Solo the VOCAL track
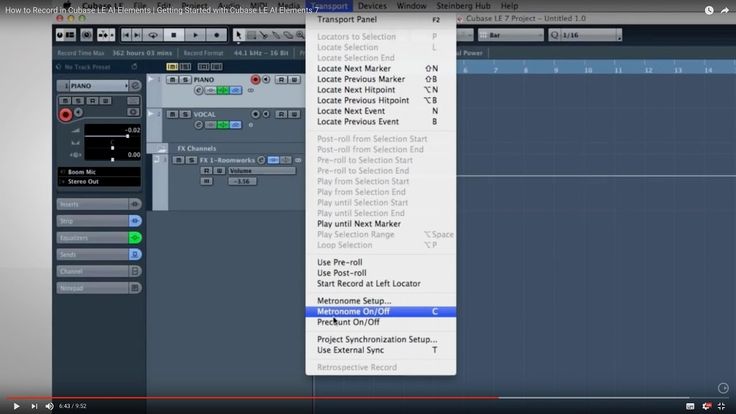Viewport: 736px width, 414px height. coord(185,114)
